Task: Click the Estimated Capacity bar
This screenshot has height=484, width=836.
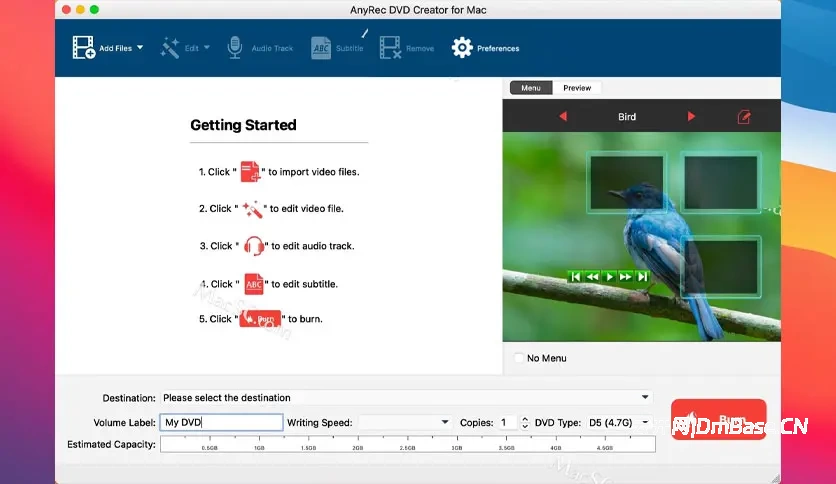Action: pyautogui.click(x=408, y=444)
